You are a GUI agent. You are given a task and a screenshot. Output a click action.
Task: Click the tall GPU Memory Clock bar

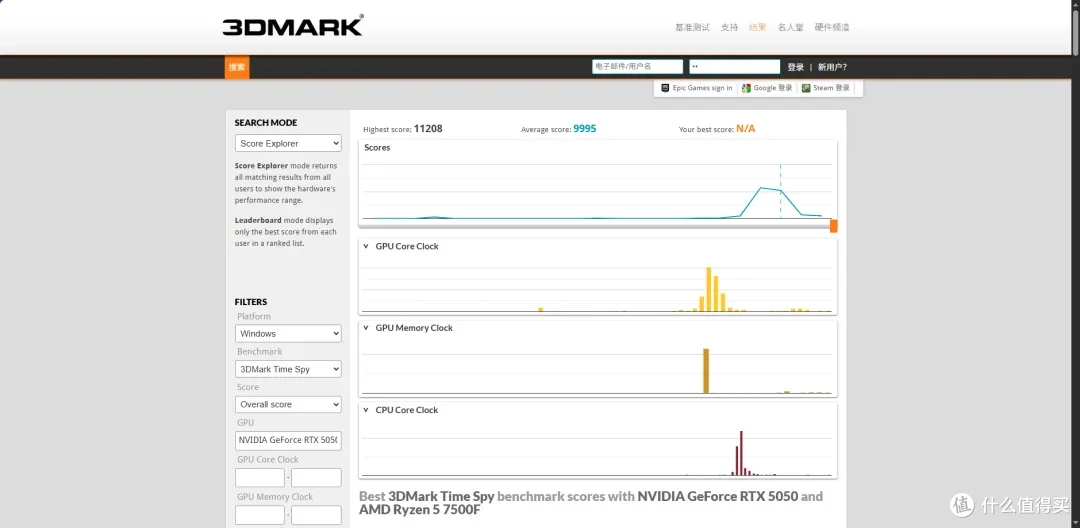click(x=706, y=371)
